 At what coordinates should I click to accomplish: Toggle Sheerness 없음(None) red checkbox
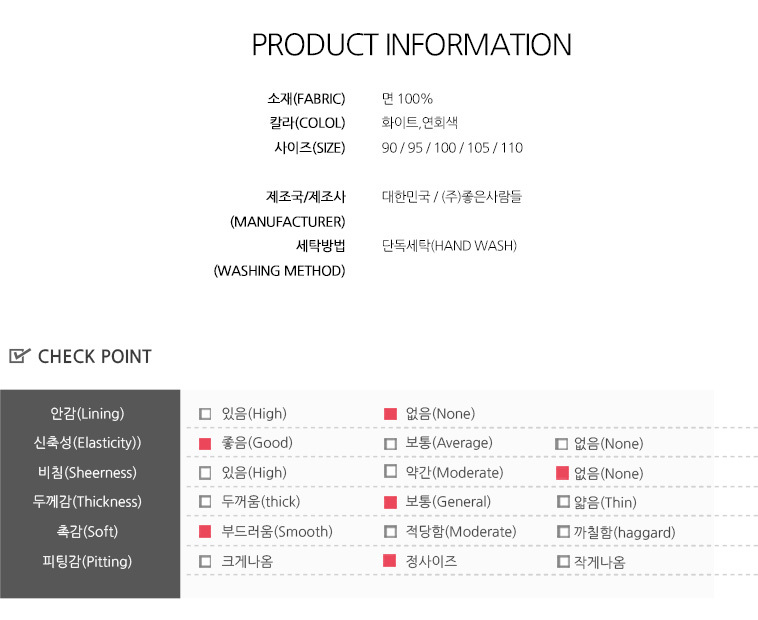pyautogui.click(x=563, y=473)
